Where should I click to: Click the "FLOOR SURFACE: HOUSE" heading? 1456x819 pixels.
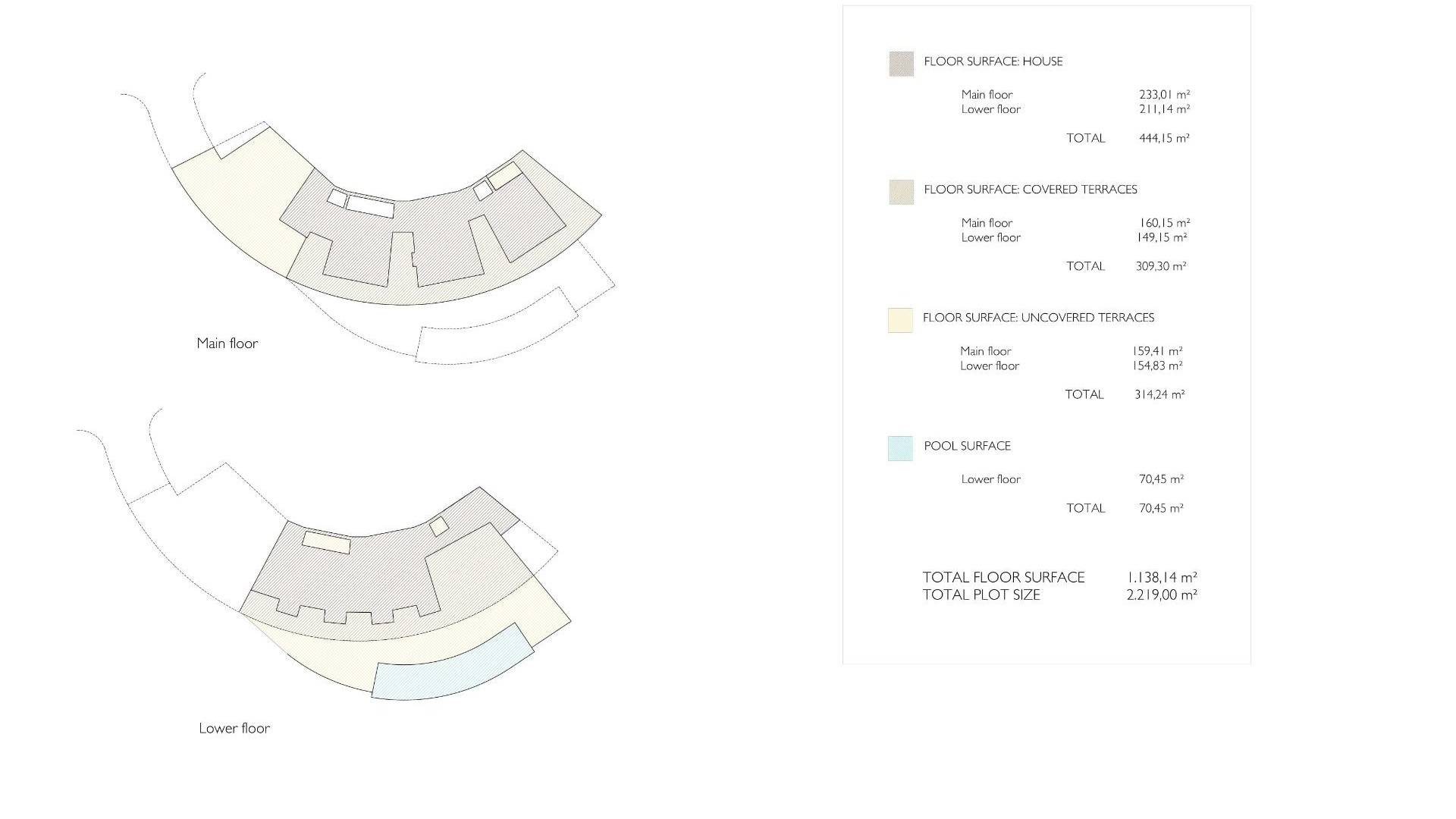(x=993, y=61)
